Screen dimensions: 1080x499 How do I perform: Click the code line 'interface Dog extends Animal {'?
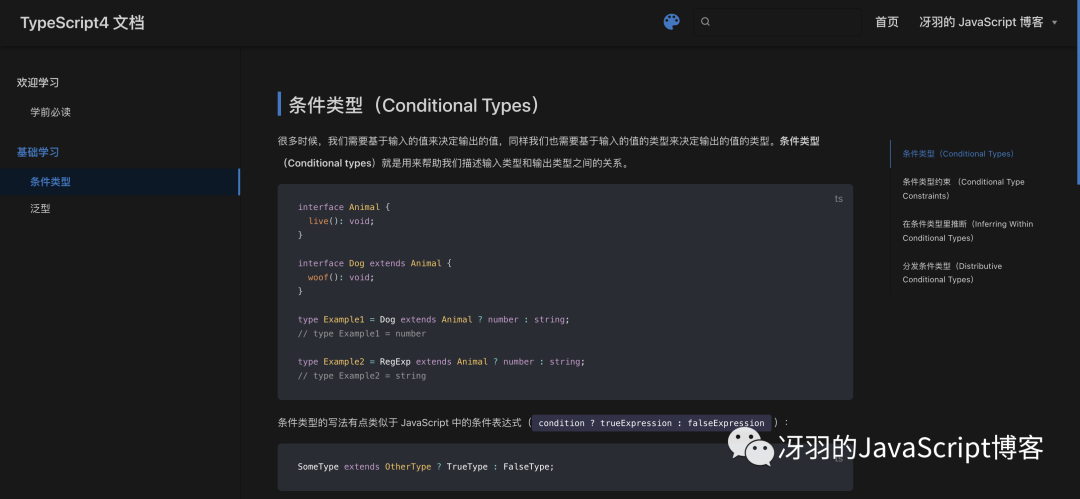pyautogui.click(x=374, y=263)
